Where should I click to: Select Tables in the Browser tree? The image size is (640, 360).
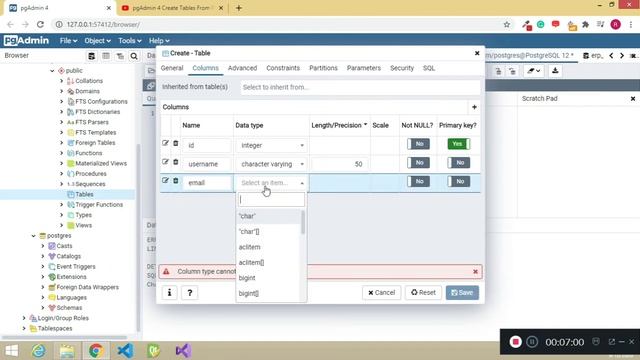[x=84, y=194]
